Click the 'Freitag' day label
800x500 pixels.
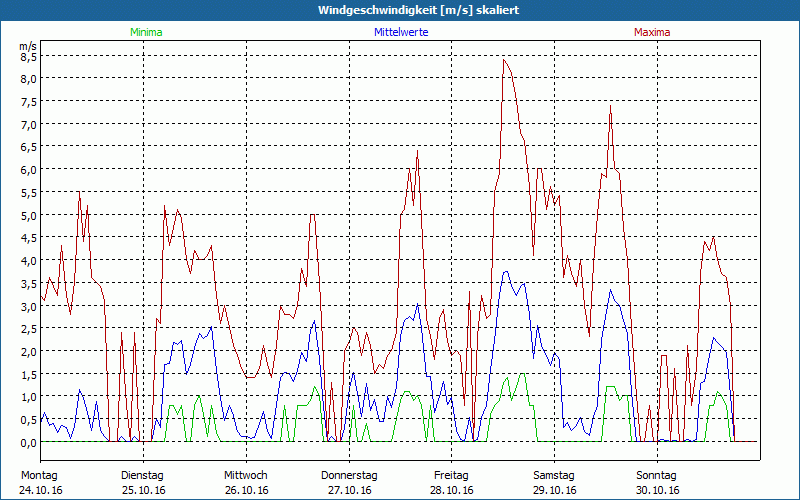(x=451, y=476)
